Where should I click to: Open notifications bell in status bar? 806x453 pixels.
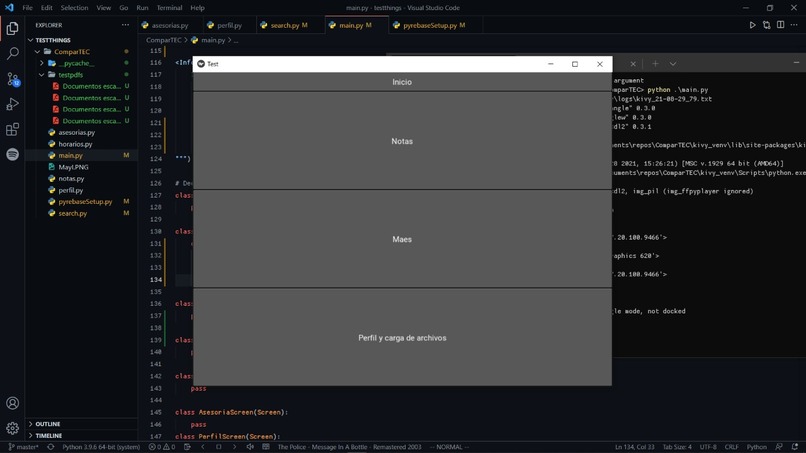point(795,447)
